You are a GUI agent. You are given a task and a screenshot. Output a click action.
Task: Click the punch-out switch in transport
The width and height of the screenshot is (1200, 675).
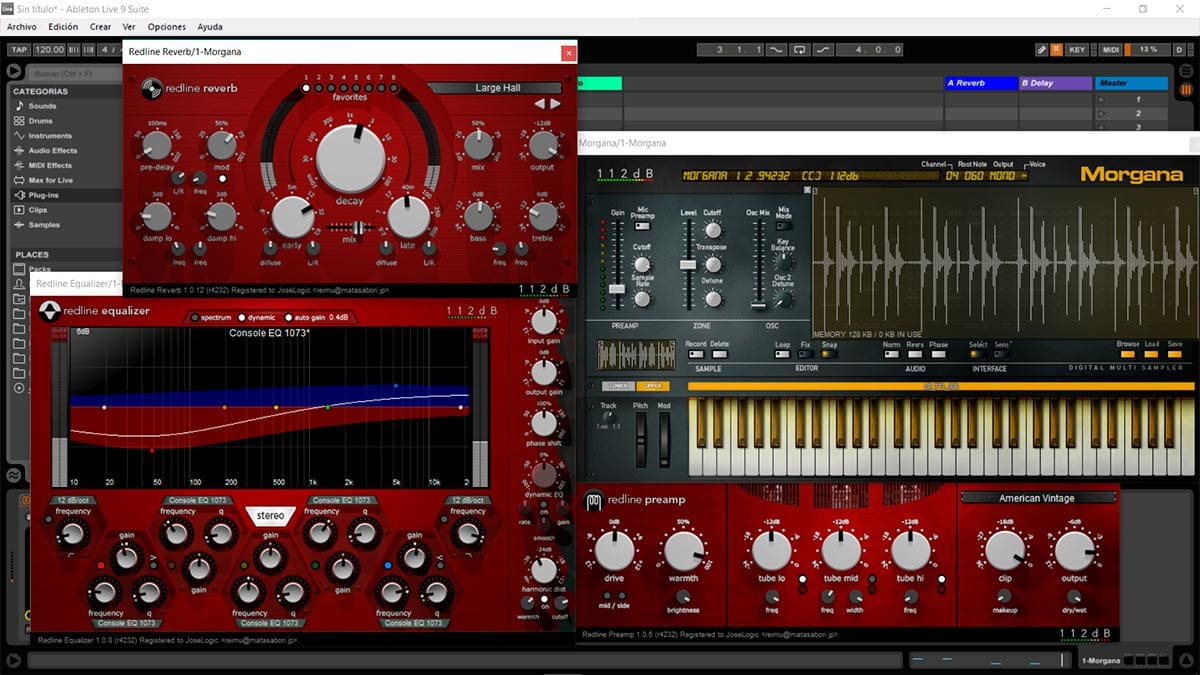pyautogui.click(x=822, y=49)
